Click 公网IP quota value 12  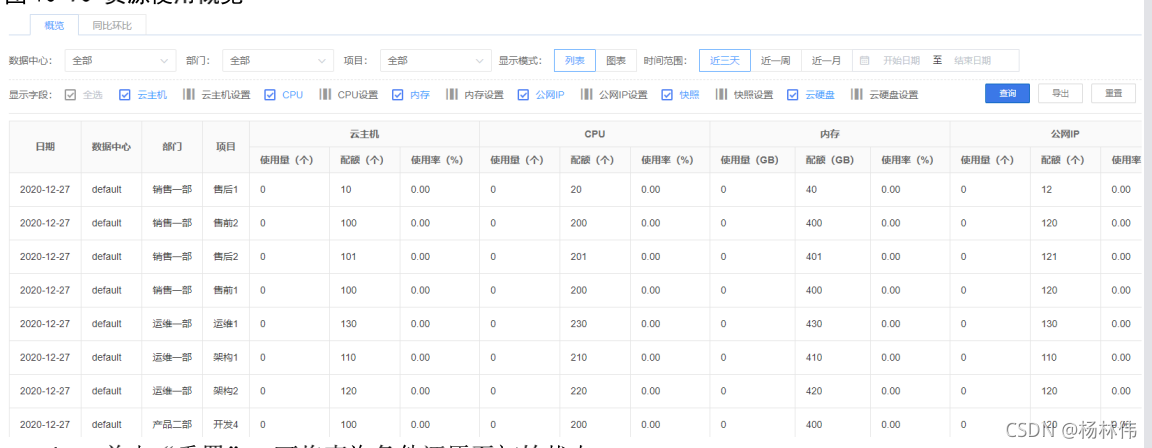coord(1047,189)
